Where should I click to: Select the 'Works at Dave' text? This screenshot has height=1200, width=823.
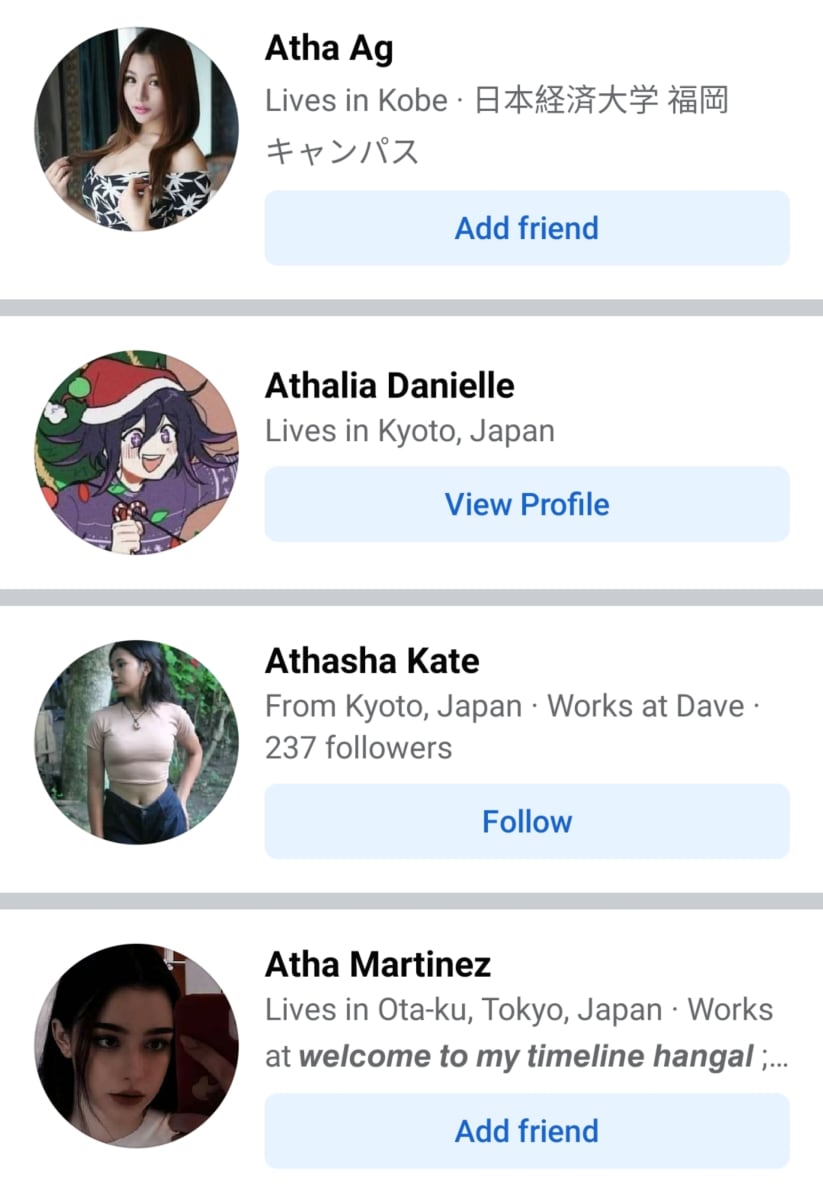point(646,707)
